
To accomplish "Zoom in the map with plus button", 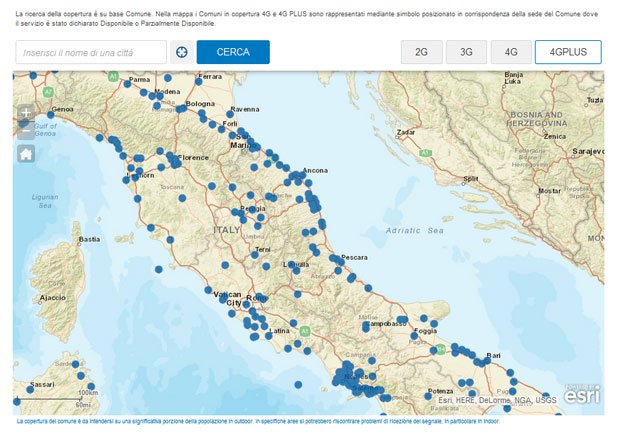I will (26, 113).
